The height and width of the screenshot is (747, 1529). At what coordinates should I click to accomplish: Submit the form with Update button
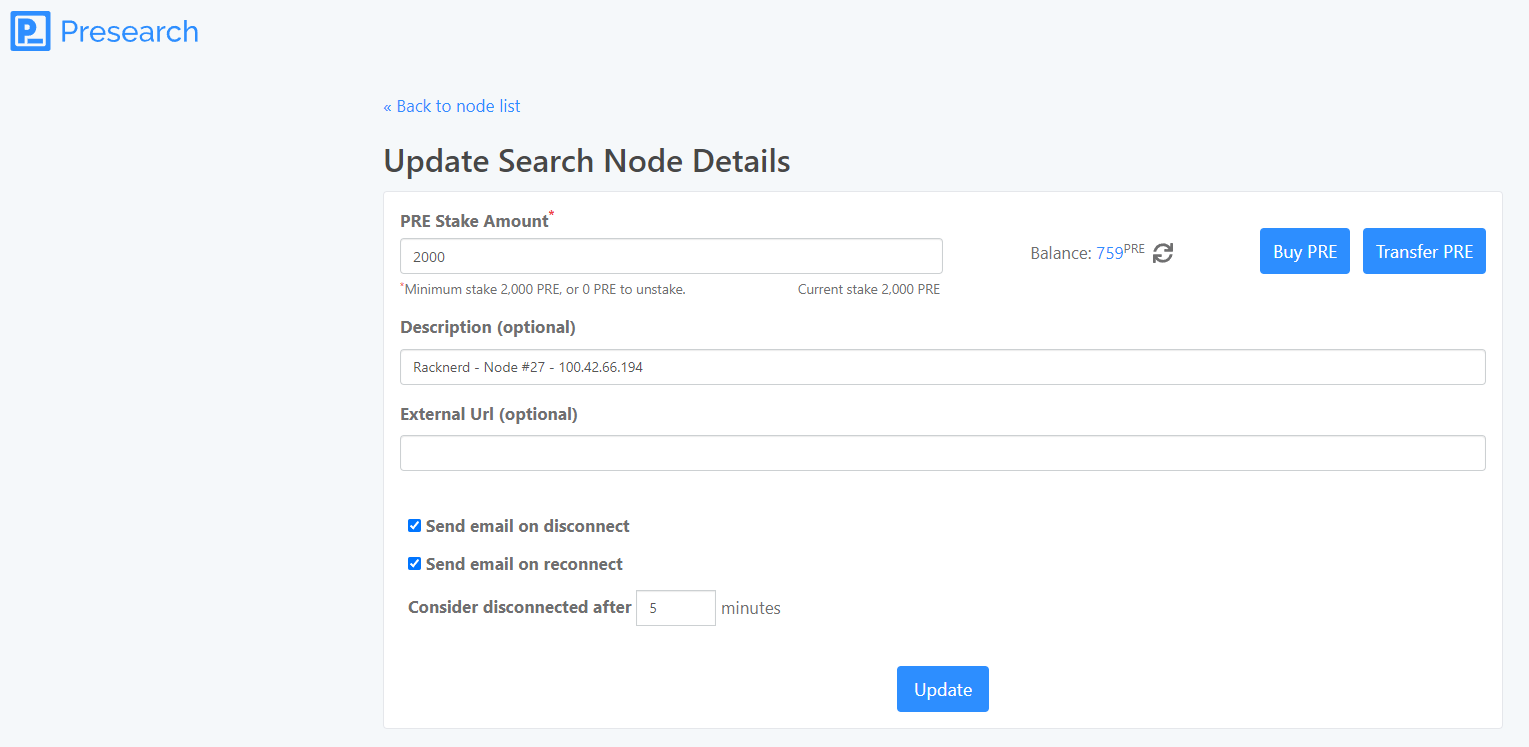942,689
